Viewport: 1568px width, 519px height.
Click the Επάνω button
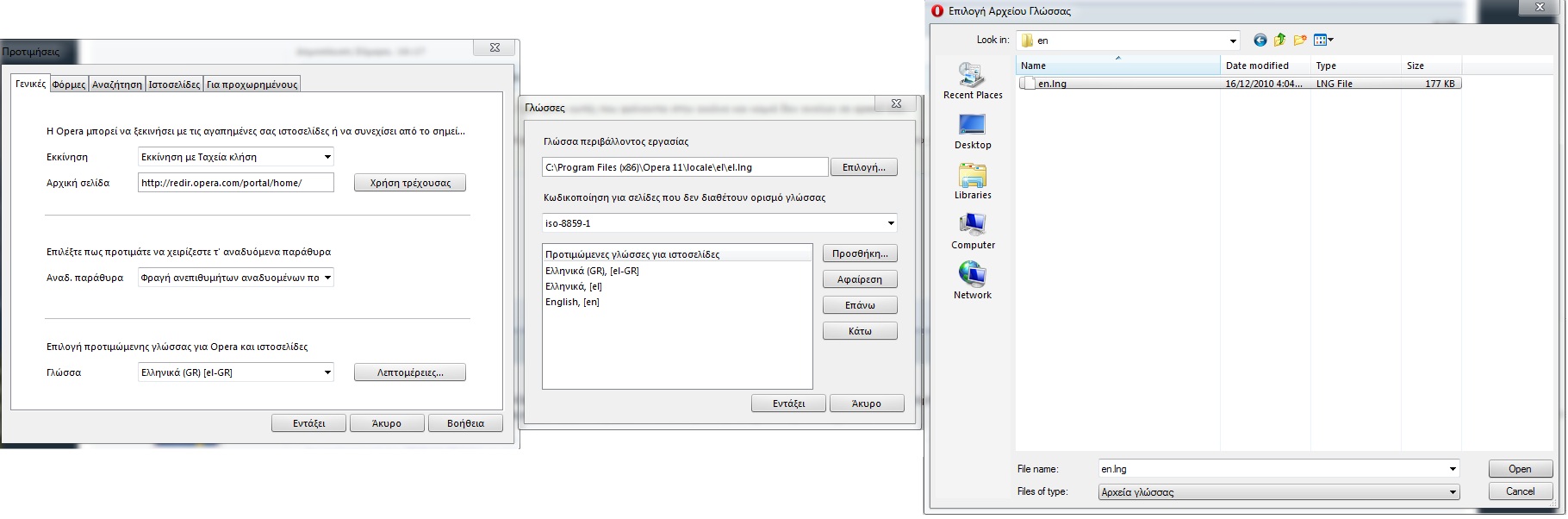(860, 305)
